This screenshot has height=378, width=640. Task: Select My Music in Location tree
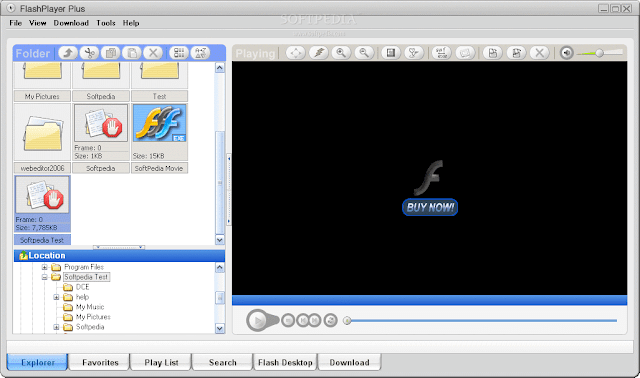click(90, 307)
